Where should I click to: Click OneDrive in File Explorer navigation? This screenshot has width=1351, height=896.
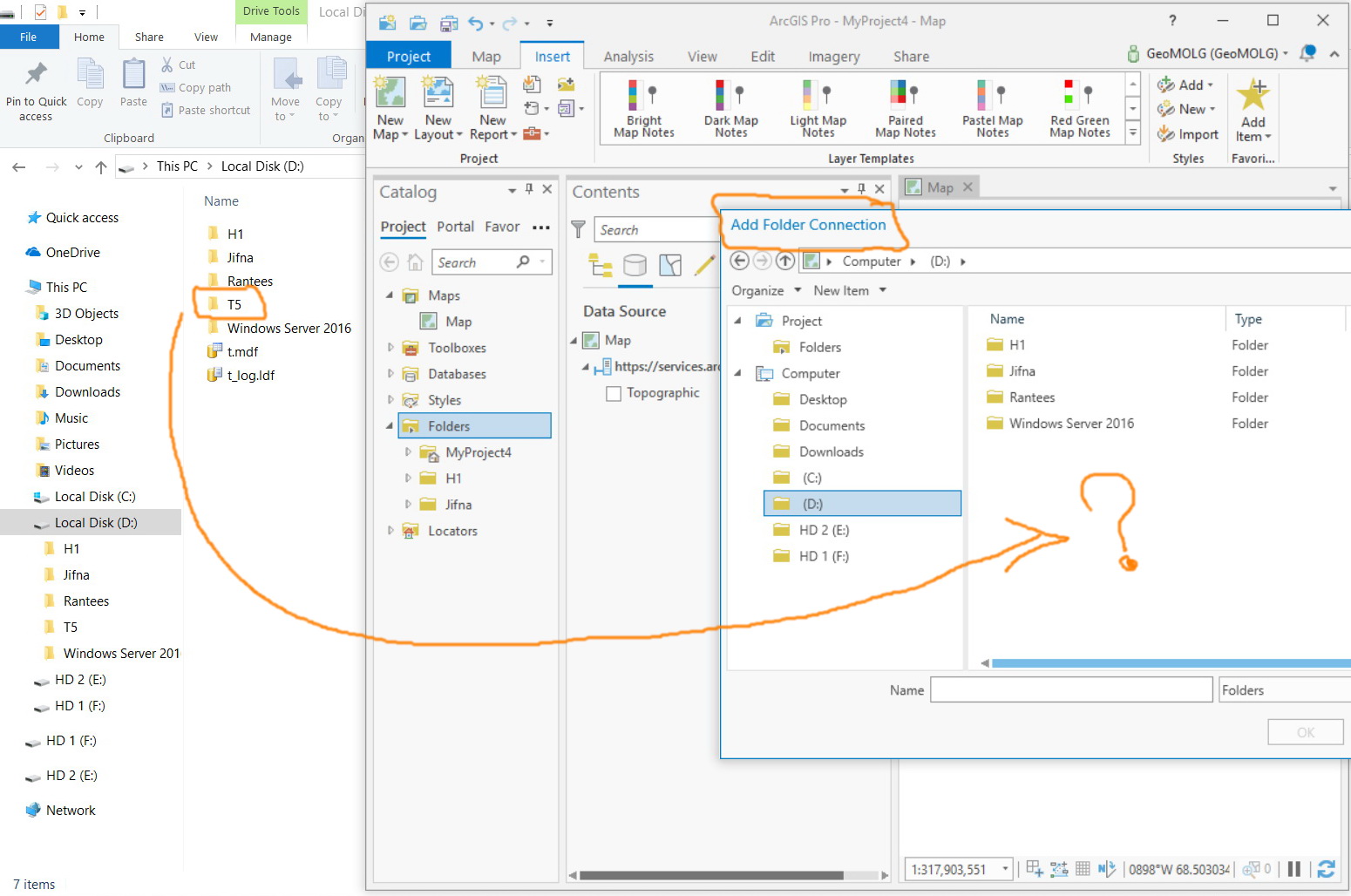tap(63, 252)
